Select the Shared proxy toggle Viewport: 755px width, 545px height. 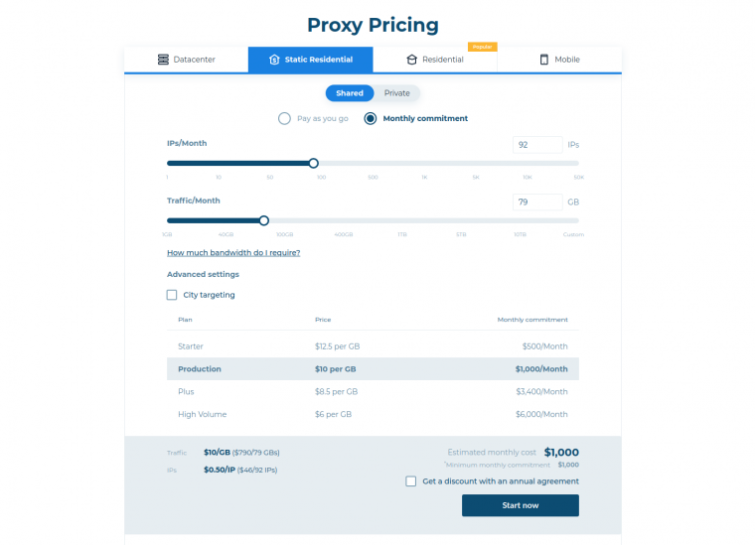[x=350, y=93]
